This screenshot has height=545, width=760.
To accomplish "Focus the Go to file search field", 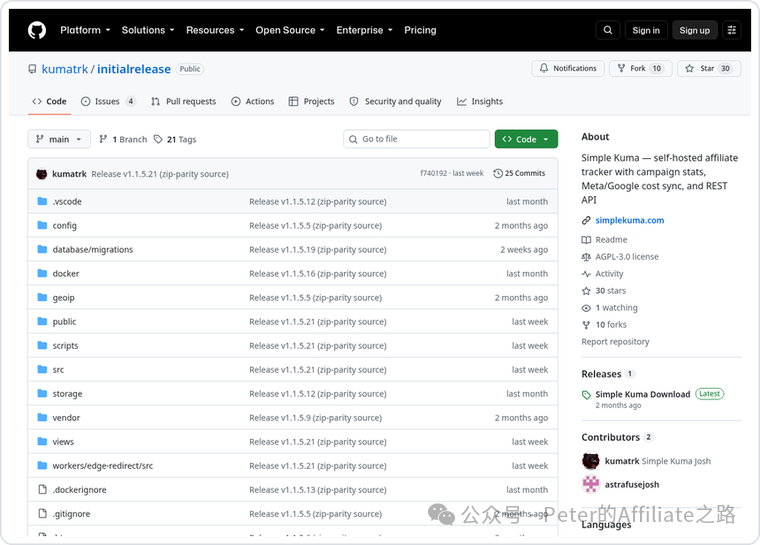I will (416, 139).
